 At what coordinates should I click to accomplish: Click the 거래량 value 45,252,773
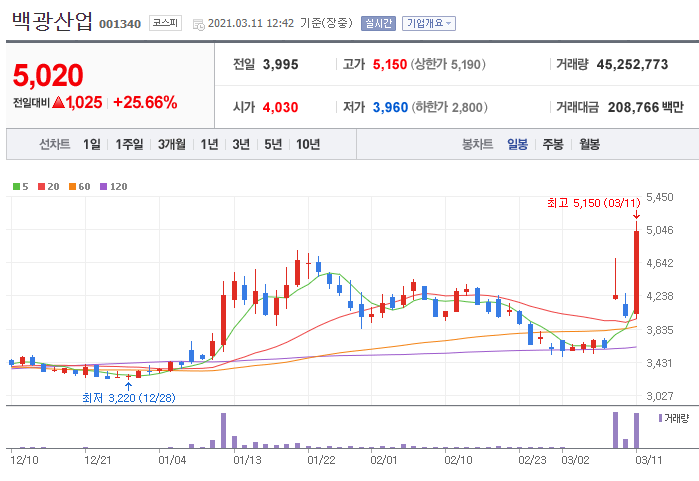[x=632, y=64]
